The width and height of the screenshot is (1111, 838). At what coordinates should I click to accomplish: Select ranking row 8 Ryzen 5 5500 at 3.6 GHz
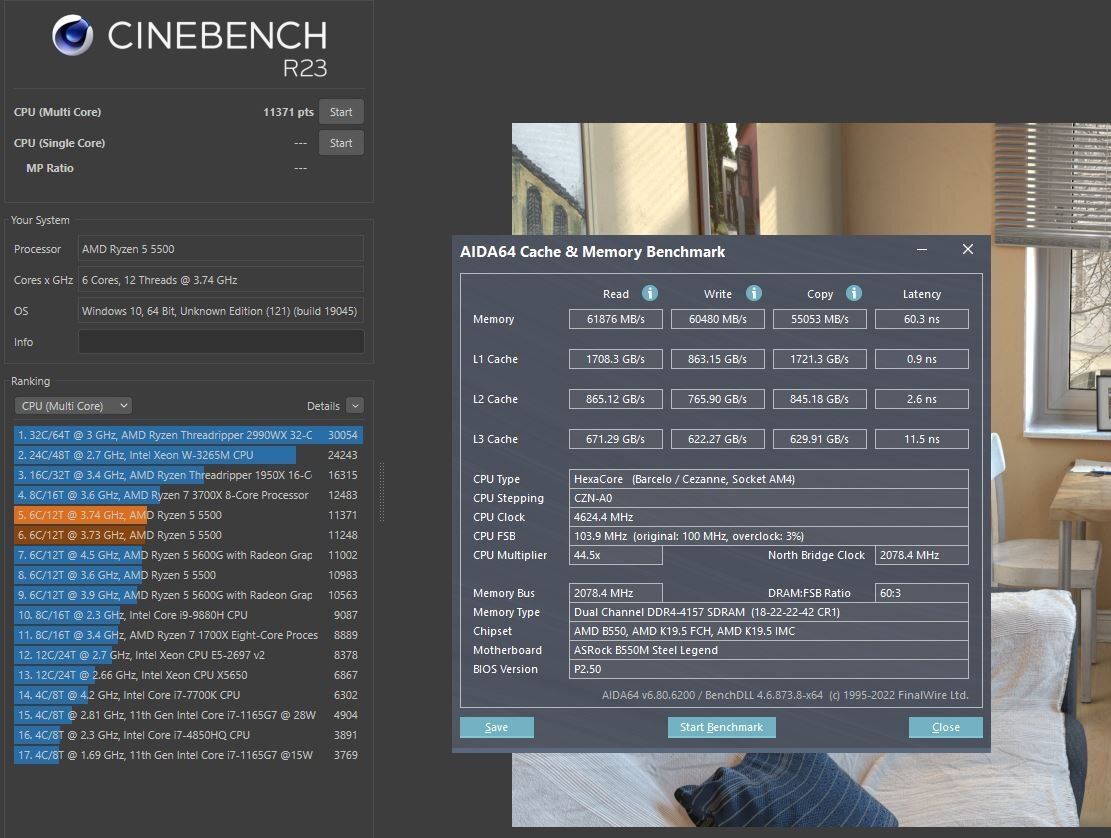tap(188, 575)
